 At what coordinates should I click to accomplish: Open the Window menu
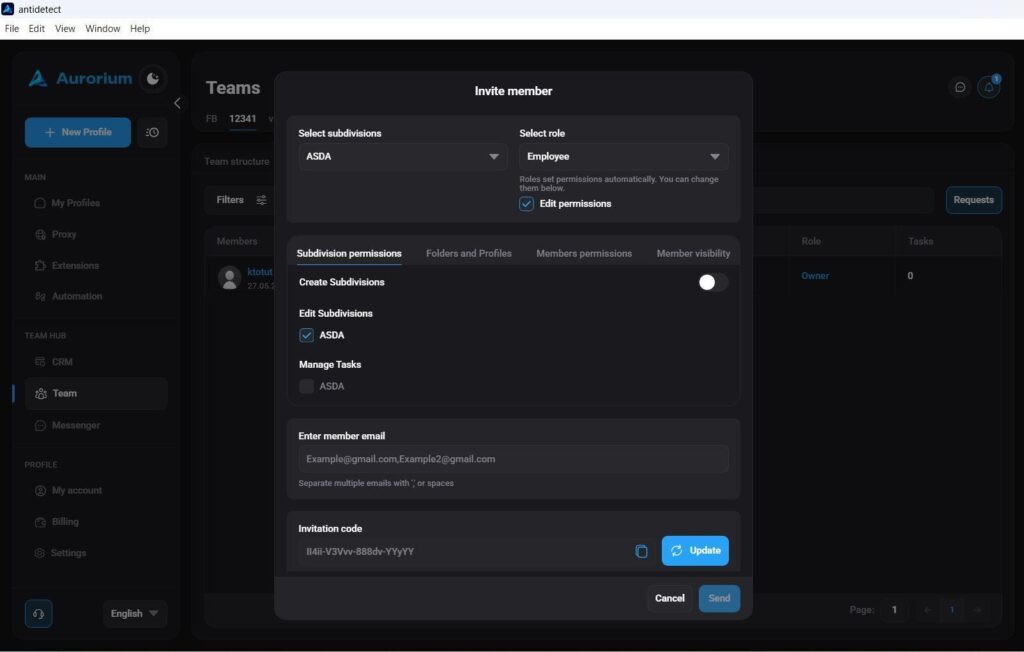pyautogui.click(x=103, y=29)
